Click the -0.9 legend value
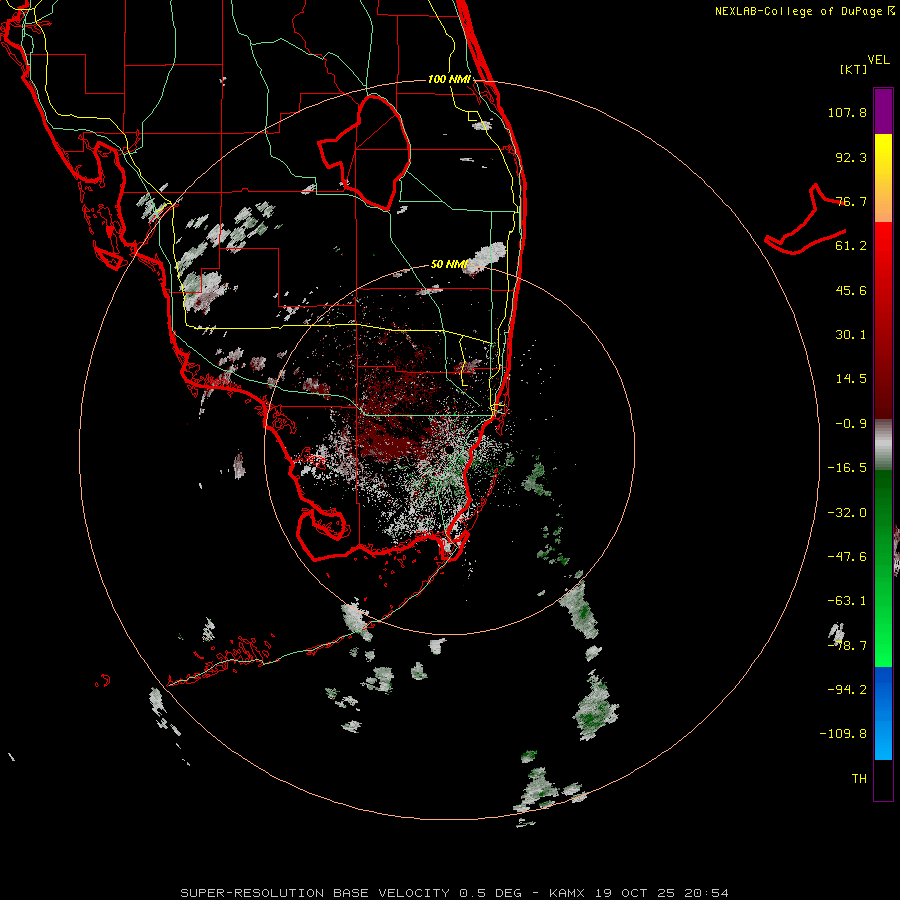 [x=851, y=424]
